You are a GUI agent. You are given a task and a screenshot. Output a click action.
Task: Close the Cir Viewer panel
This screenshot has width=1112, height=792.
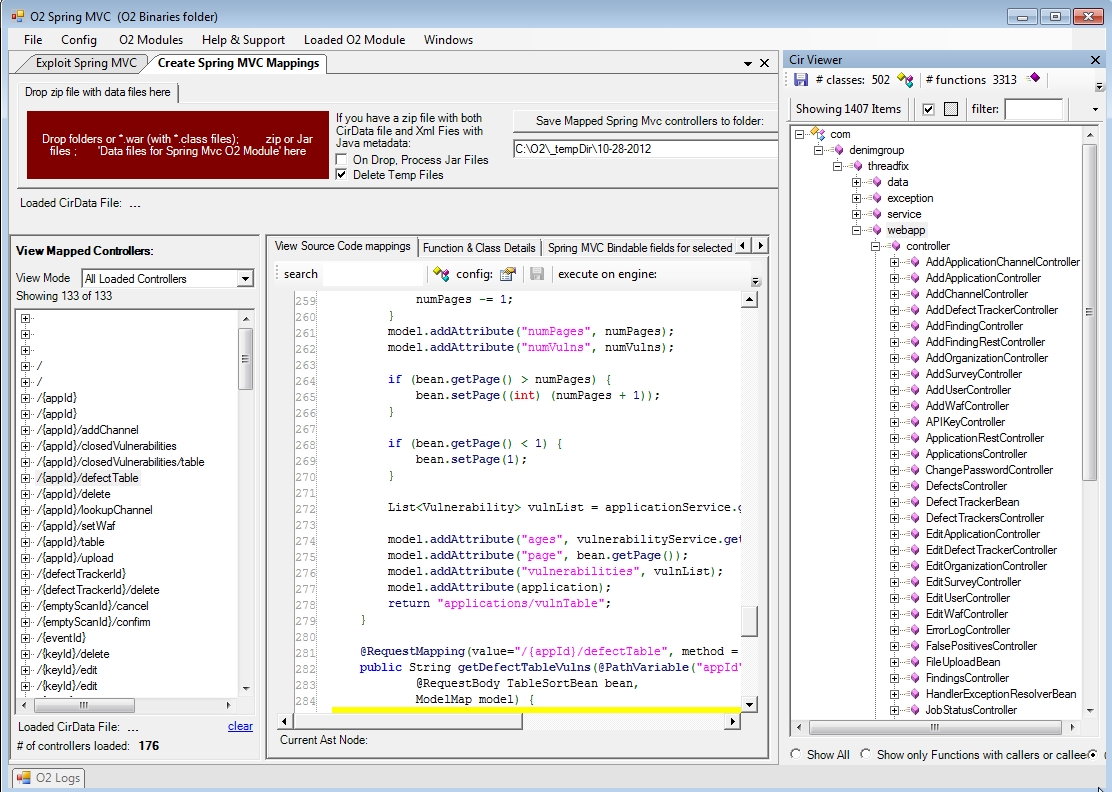coord(1095,60)
